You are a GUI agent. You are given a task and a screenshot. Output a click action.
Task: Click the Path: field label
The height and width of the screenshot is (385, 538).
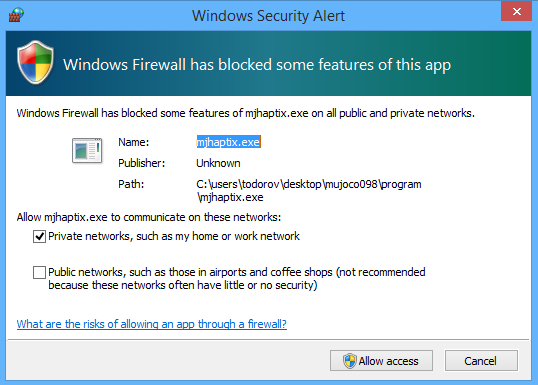(131, 184)
